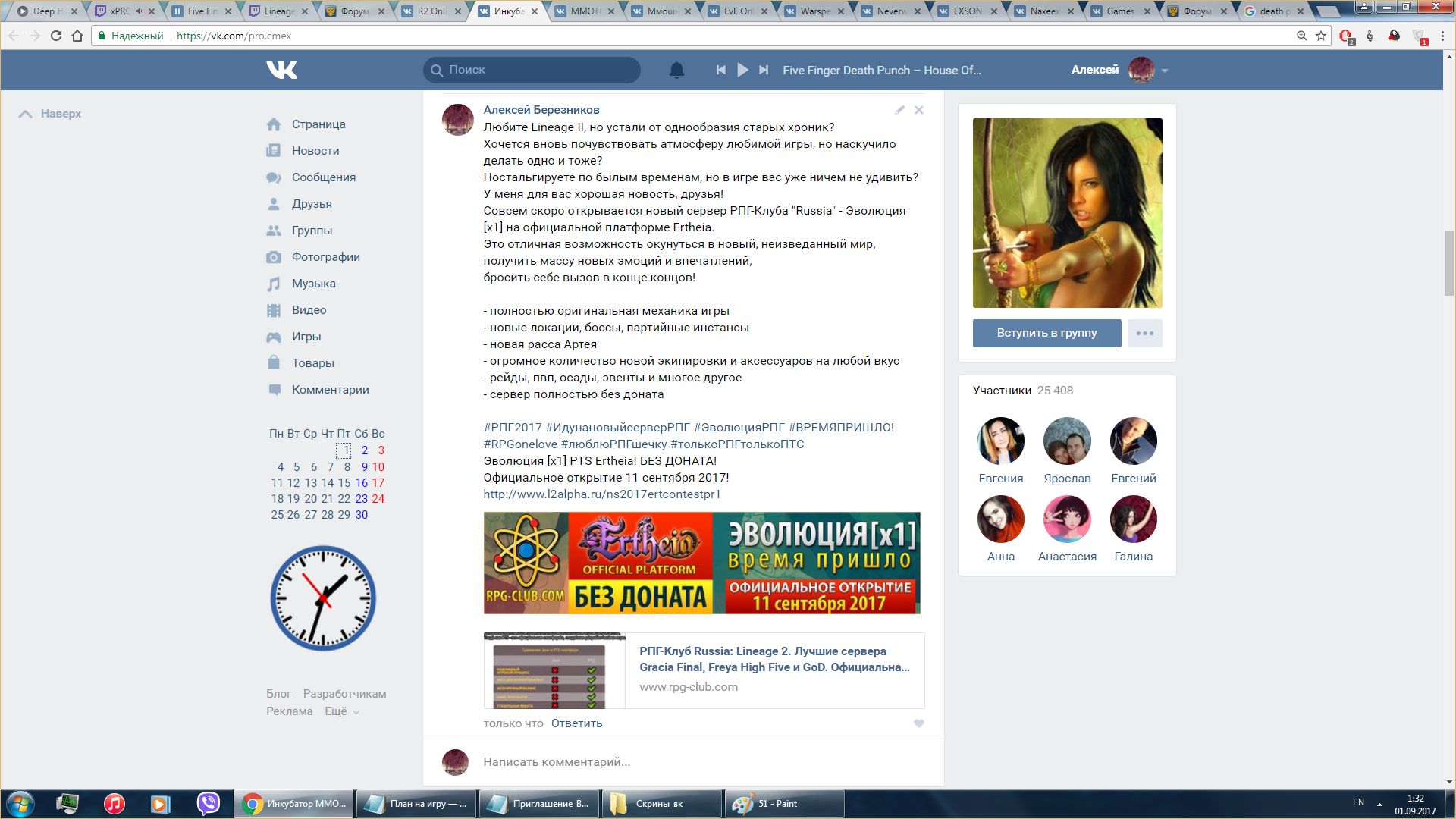Click the Видео film icon

tap(274, 310)
